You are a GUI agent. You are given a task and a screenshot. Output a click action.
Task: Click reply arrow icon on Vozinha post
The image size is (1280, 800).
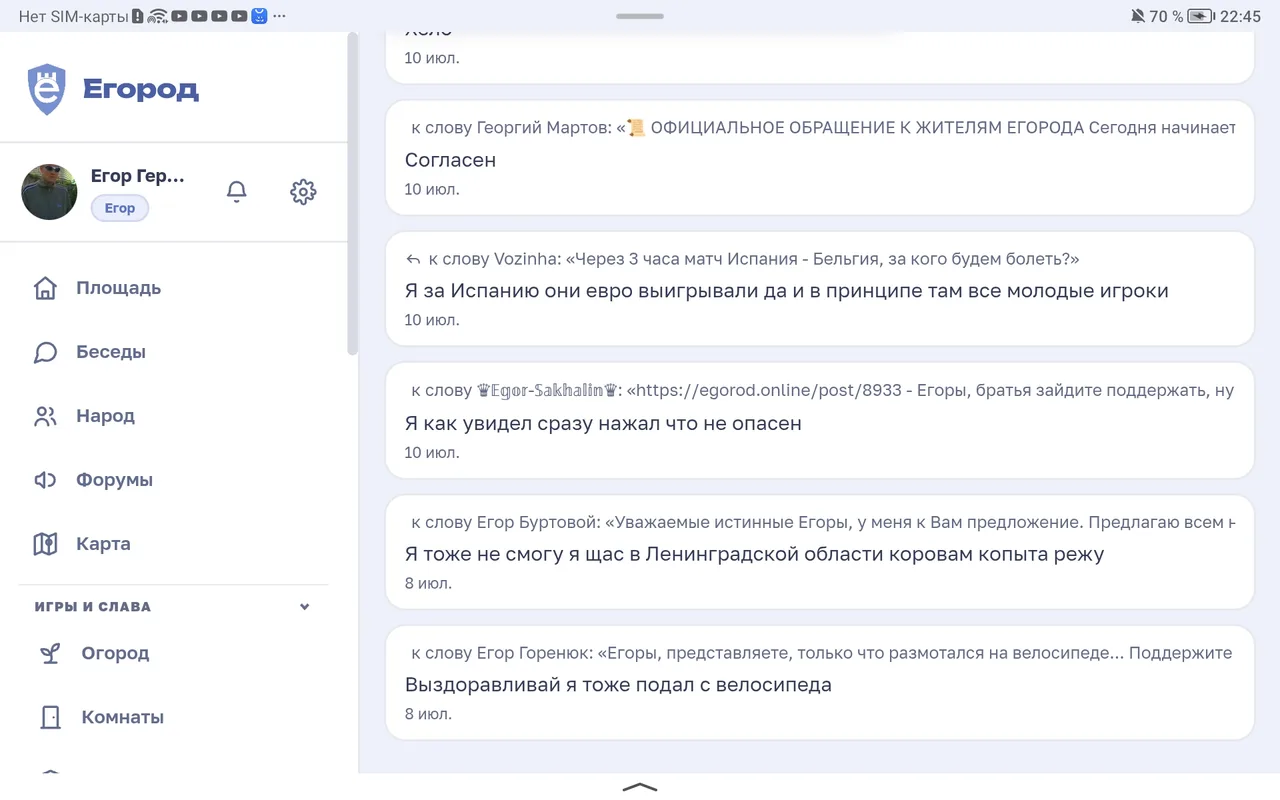[413, 259]
